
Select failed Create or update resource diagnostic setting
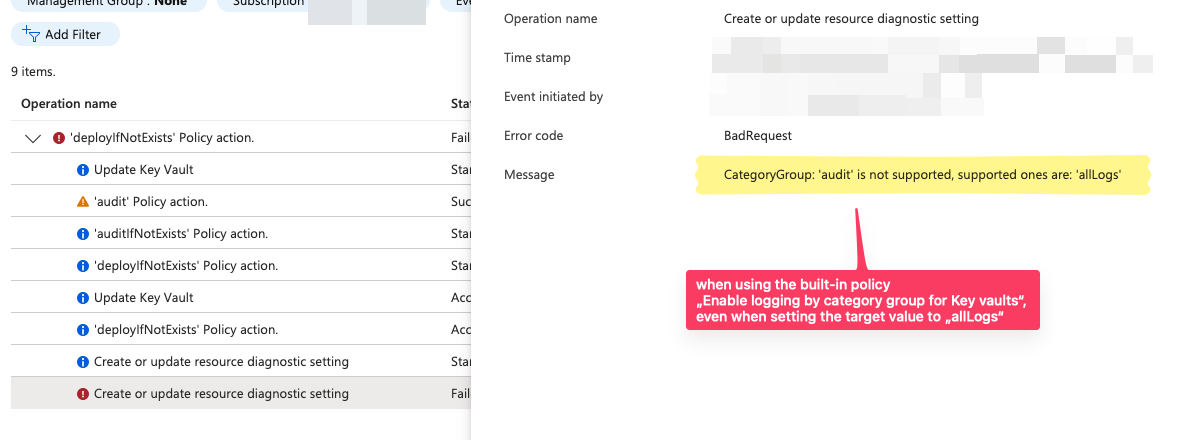(241, 393)
